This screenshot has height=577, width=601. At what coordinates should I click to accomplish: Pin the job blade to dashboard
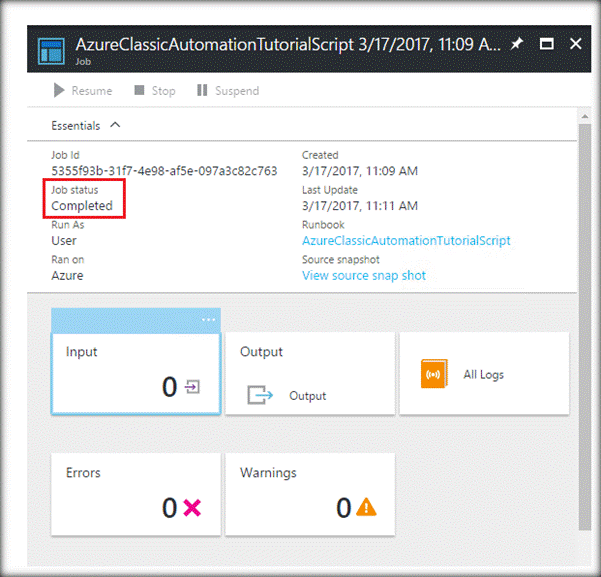(516, 44)
